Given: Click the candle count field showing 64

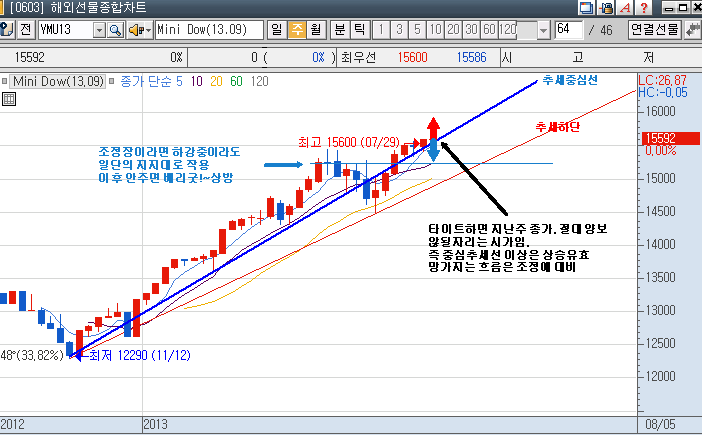Looking at the screenshot, I should (x=568, y=29).
